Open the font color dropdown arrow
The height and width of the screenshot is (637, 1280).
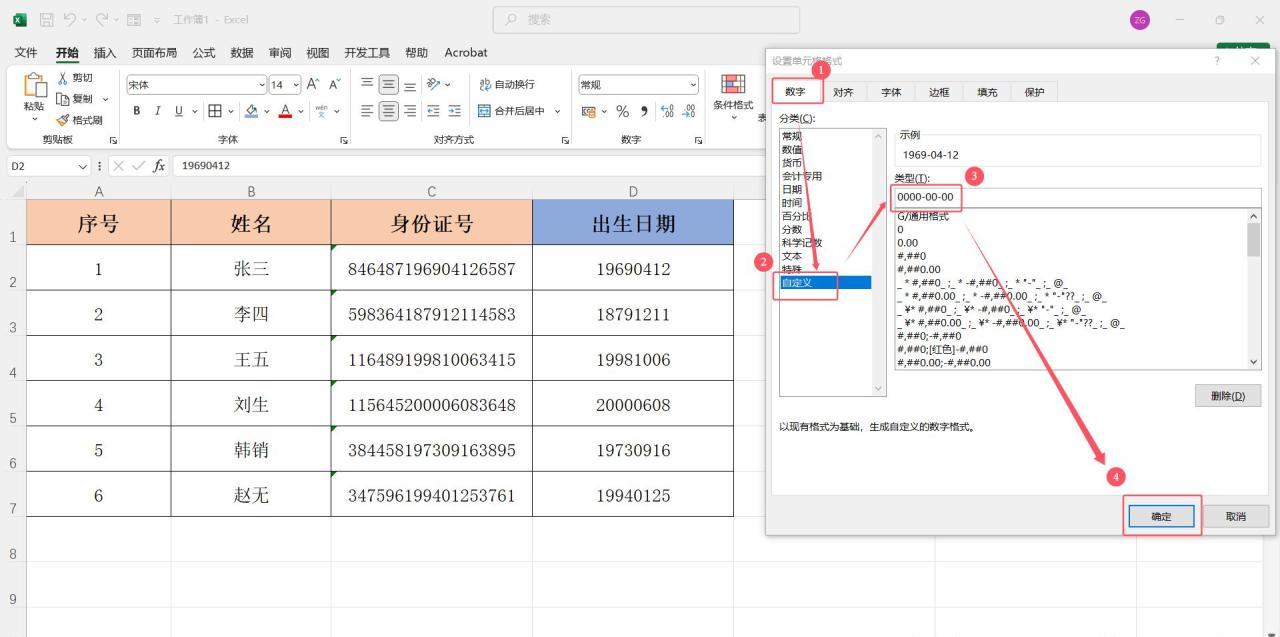click(300, 111)
